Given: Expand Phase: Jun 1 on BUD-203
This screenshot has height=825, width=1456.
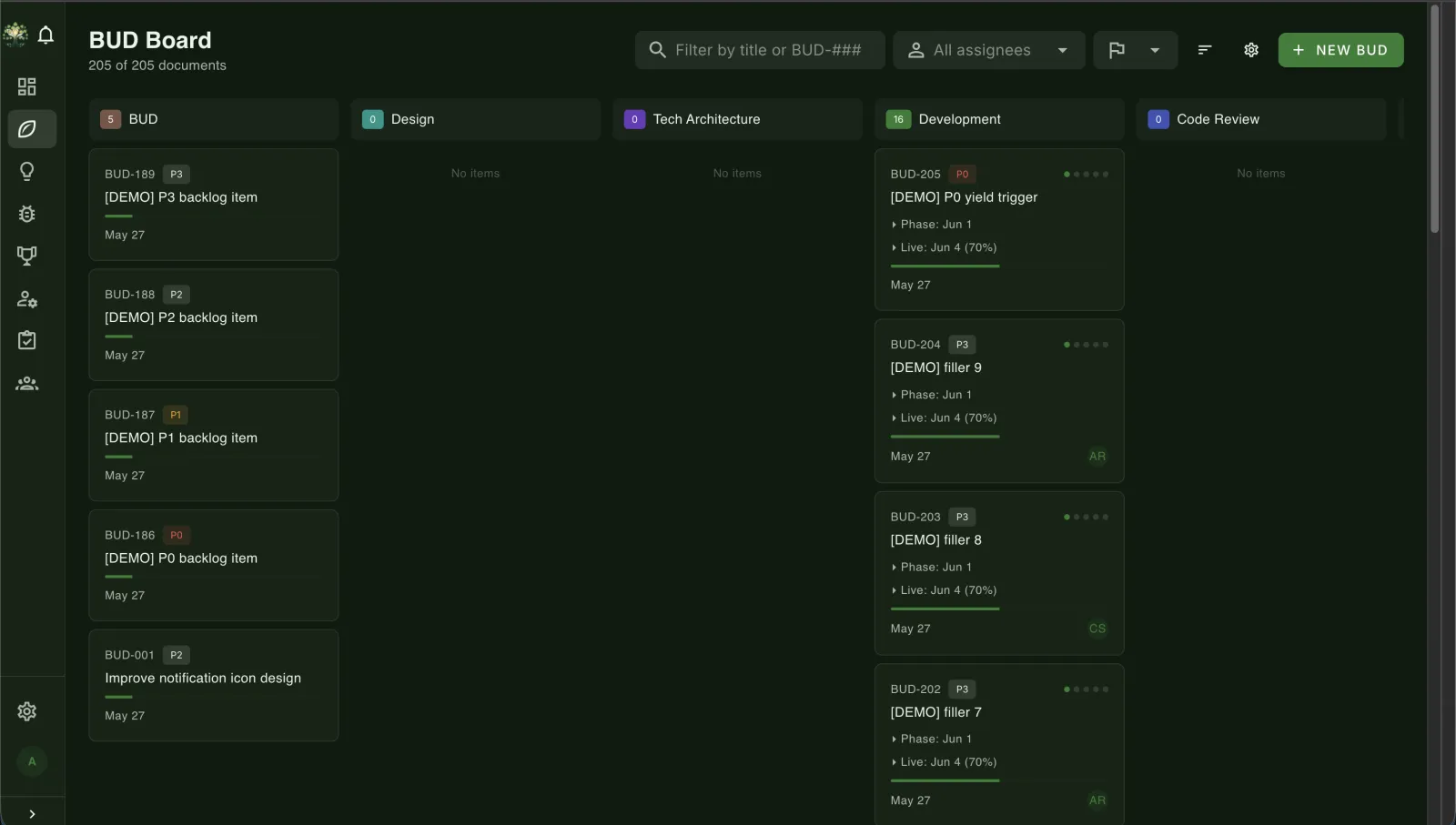Looking at the screenshot, I should [x=931, y=568].
